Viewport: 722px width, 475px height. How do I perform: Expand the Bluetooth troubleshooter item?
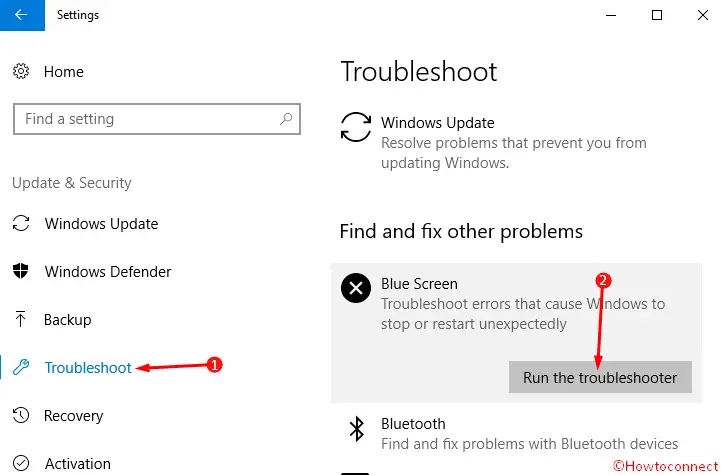pos(516,433)
